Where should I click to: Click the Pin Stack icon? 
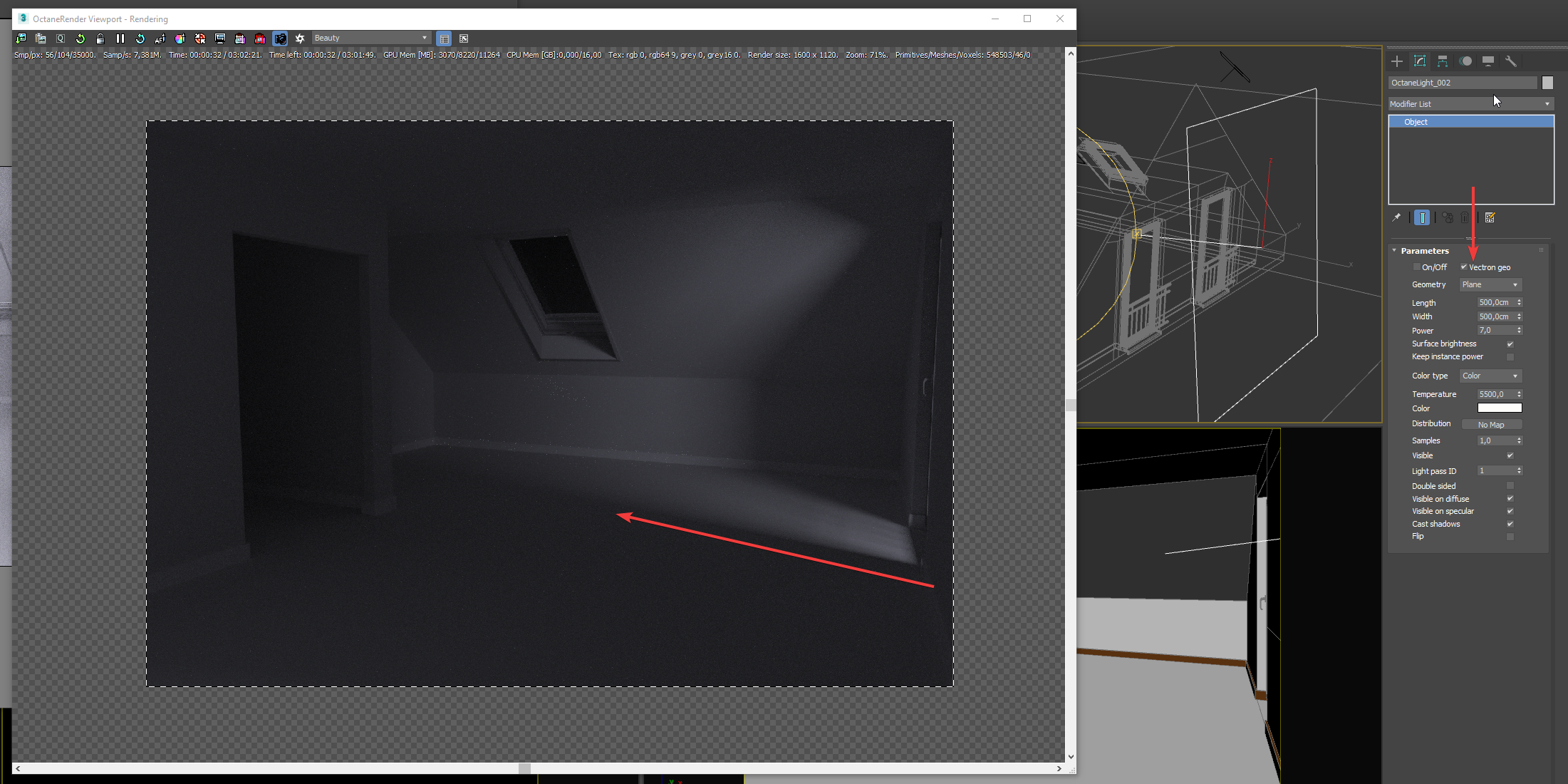point(1396,217)
